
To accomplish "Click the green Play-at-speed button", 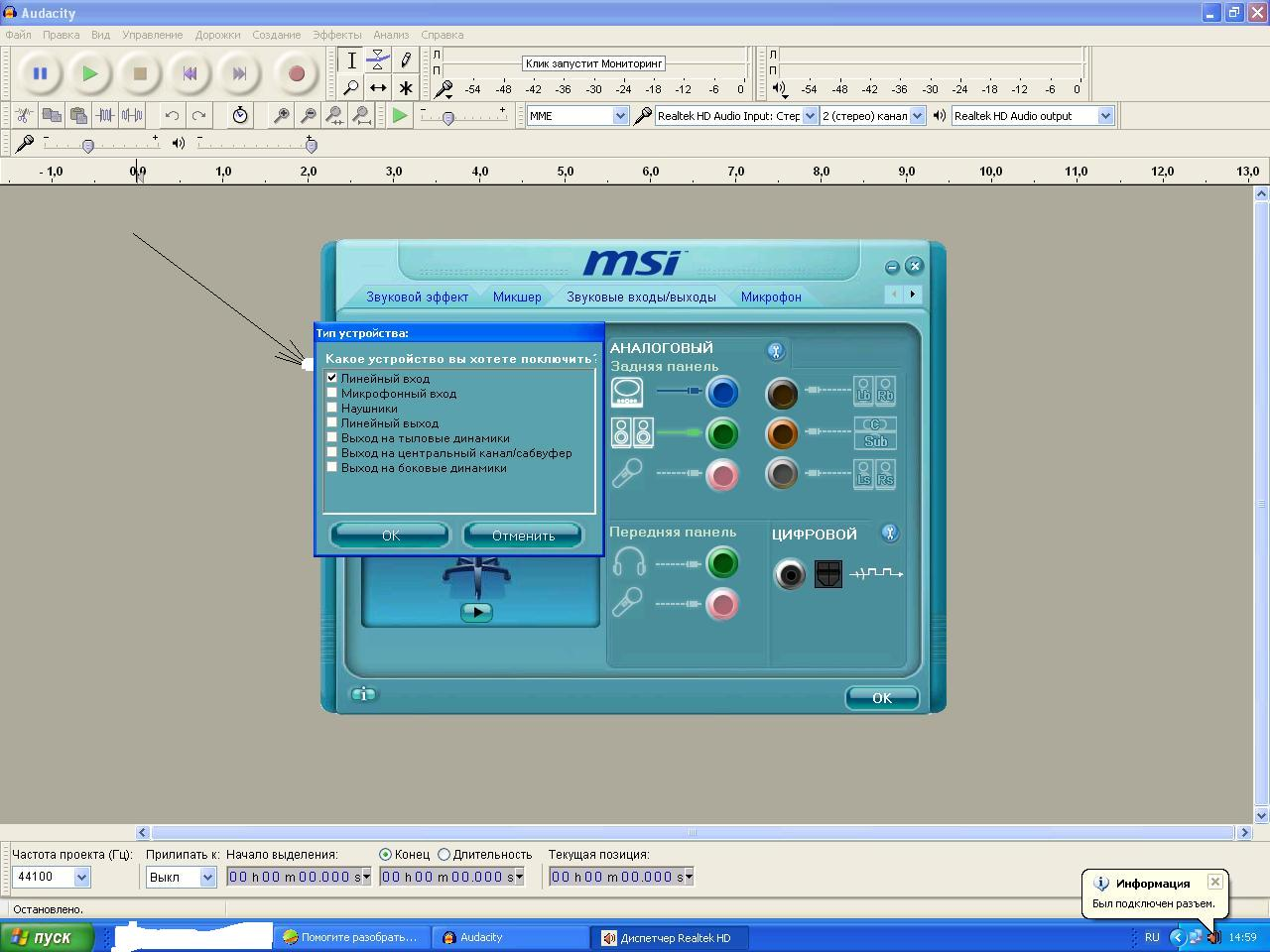I will point(400,115).
